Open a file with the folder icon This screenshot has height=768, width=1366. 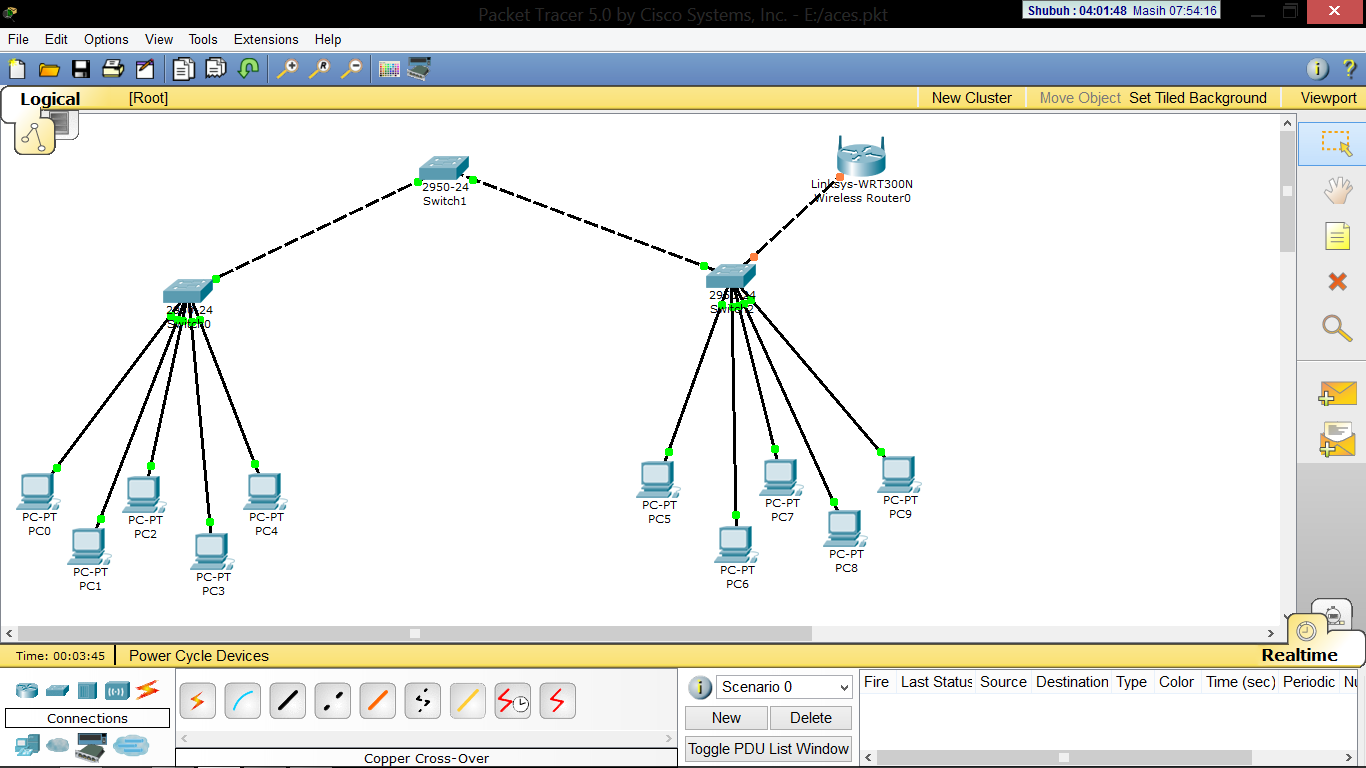point(49,69)
